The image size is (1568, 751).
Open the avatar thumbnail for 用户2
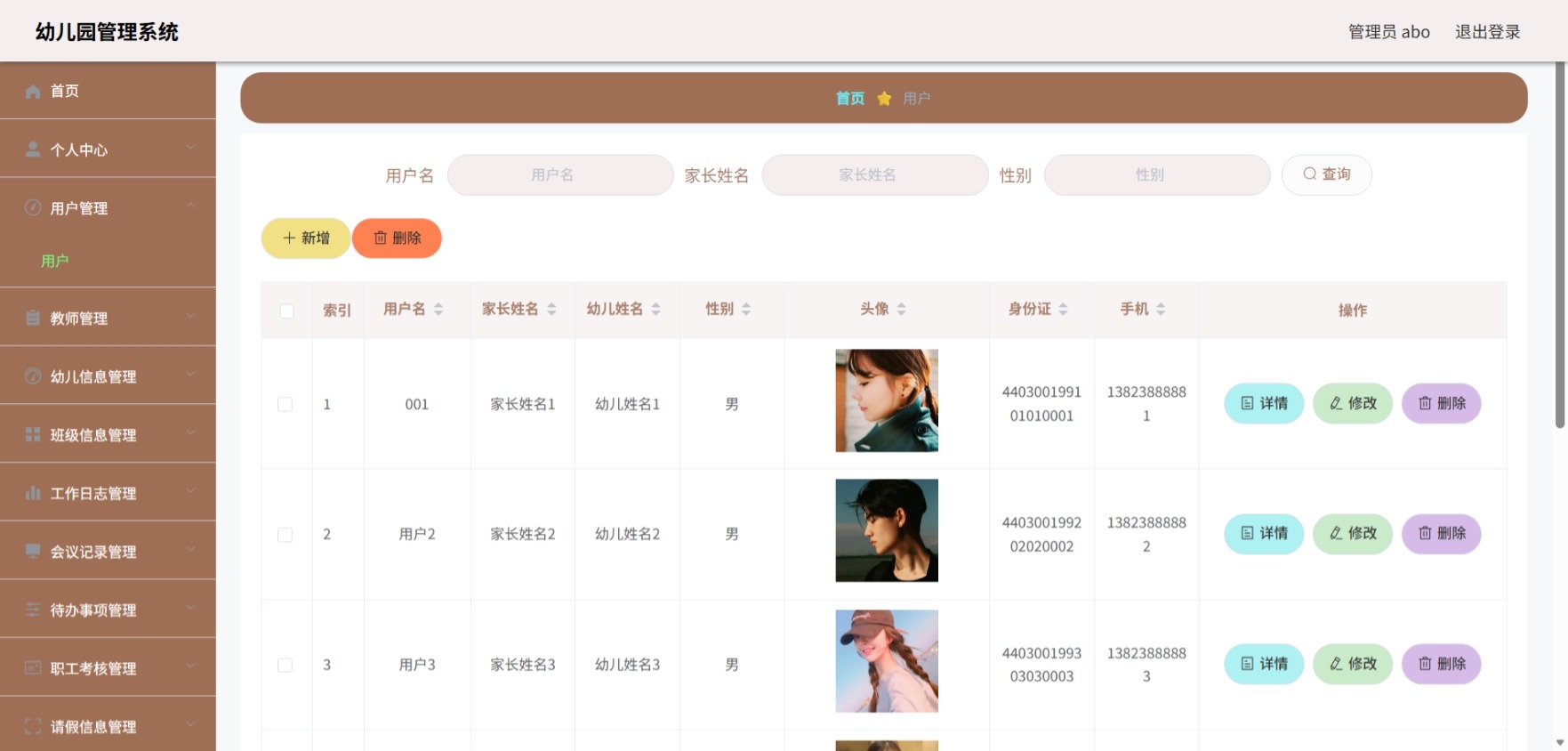[x=887, y=530]
